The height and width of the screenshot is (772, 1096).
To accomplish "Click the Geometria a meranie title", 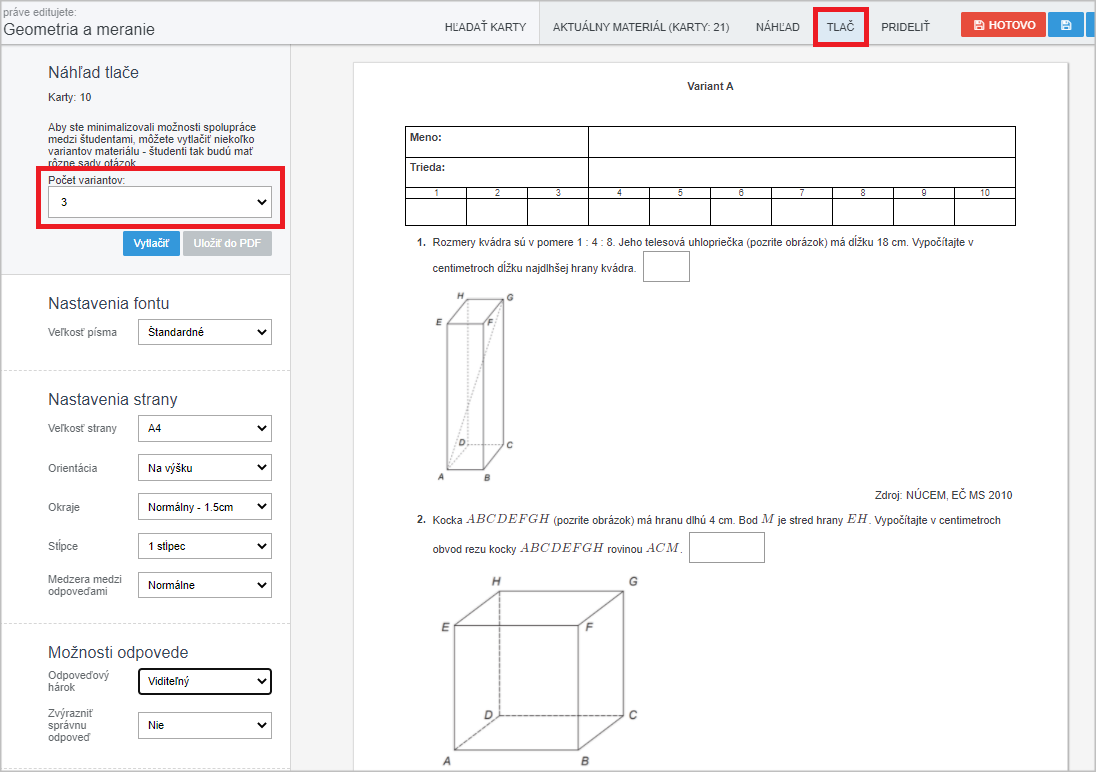I will [x=79, y=29].
